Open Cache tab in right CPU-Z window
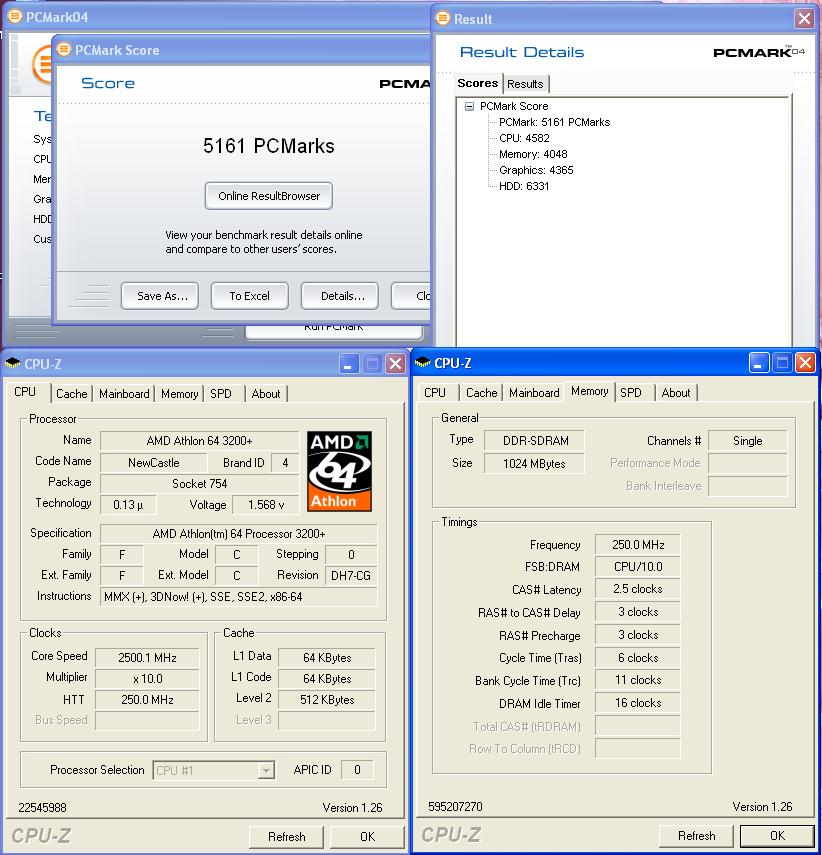This screenshot has width=822, height=855. tap(482, 393)
